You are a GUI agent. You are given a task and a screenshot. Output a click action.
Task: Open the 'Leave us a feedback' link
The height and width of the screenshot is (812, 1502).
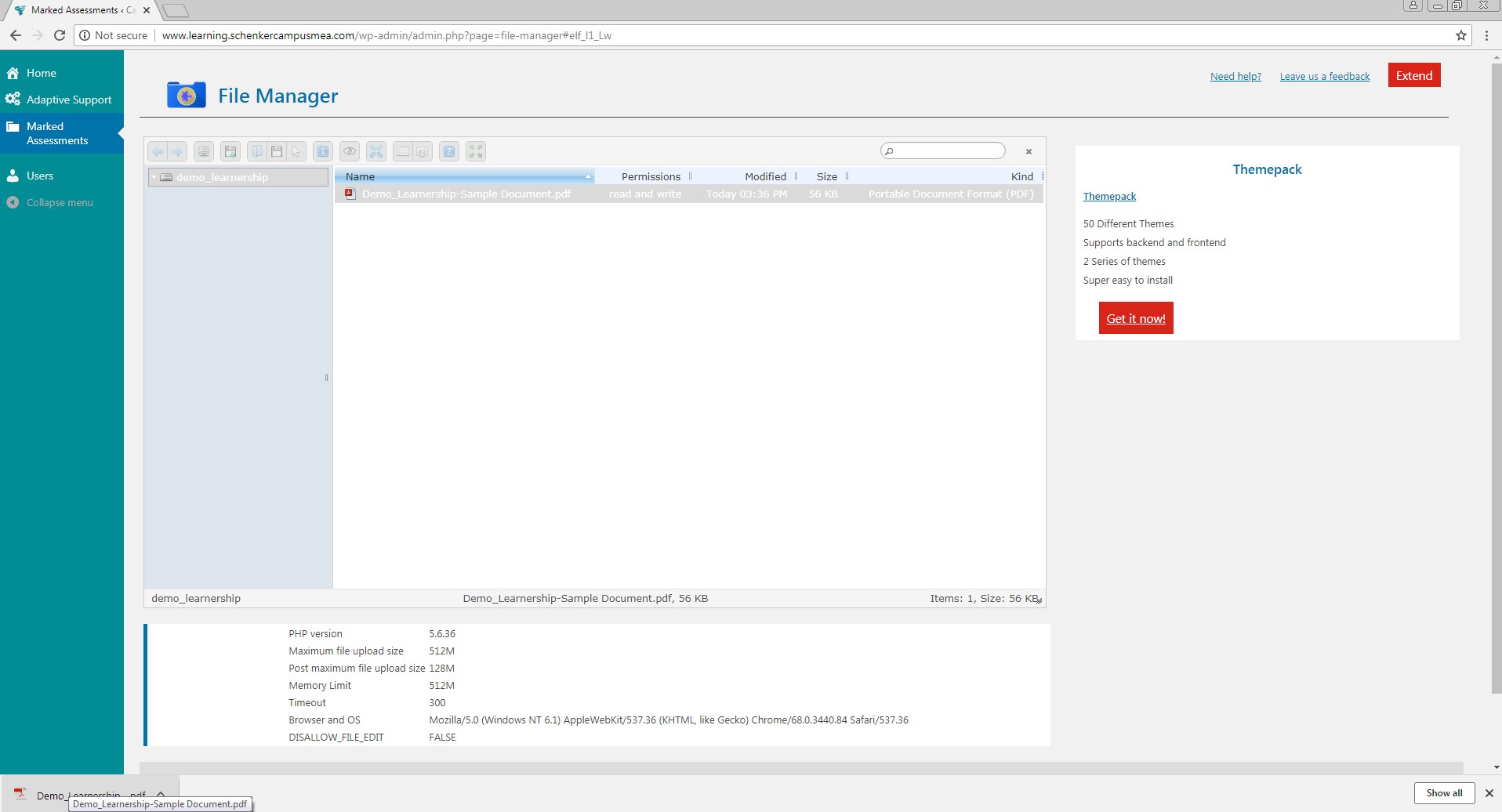click(1324, 76)
